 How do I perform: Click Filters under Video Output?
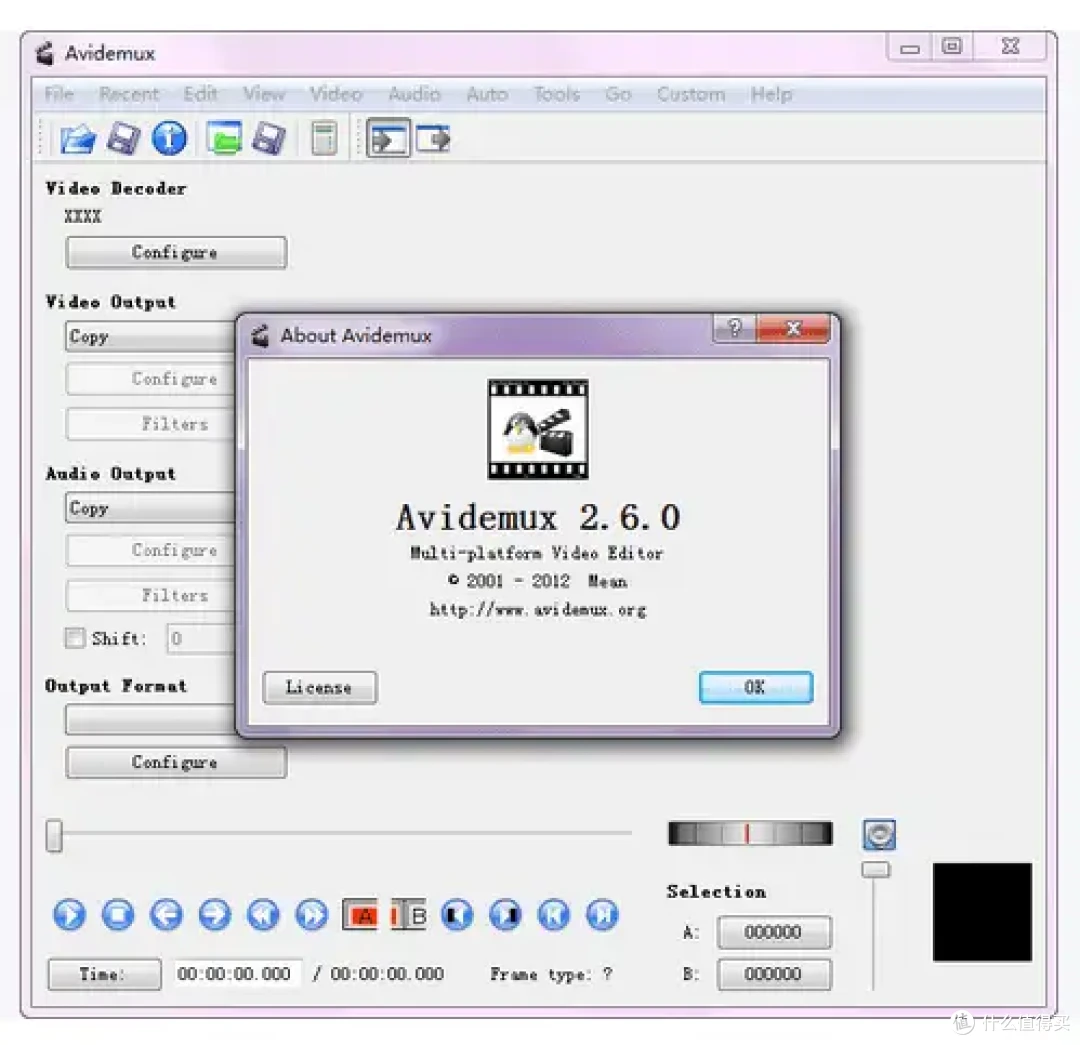click(151, 424)
